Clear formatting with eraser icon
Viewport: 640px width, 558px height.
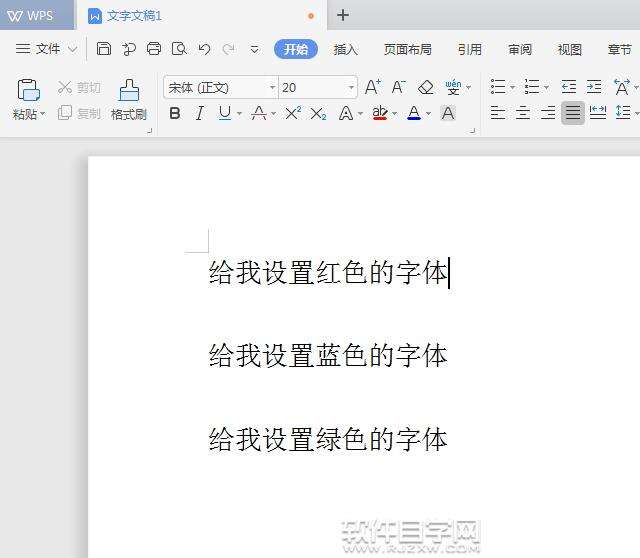pyautogui.click(x=426, y=87)
